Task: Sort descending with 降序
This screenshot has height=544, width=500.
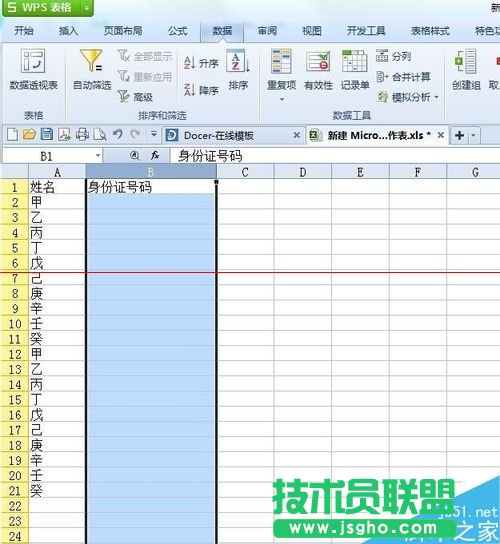Action: click(x=201, y=90)
